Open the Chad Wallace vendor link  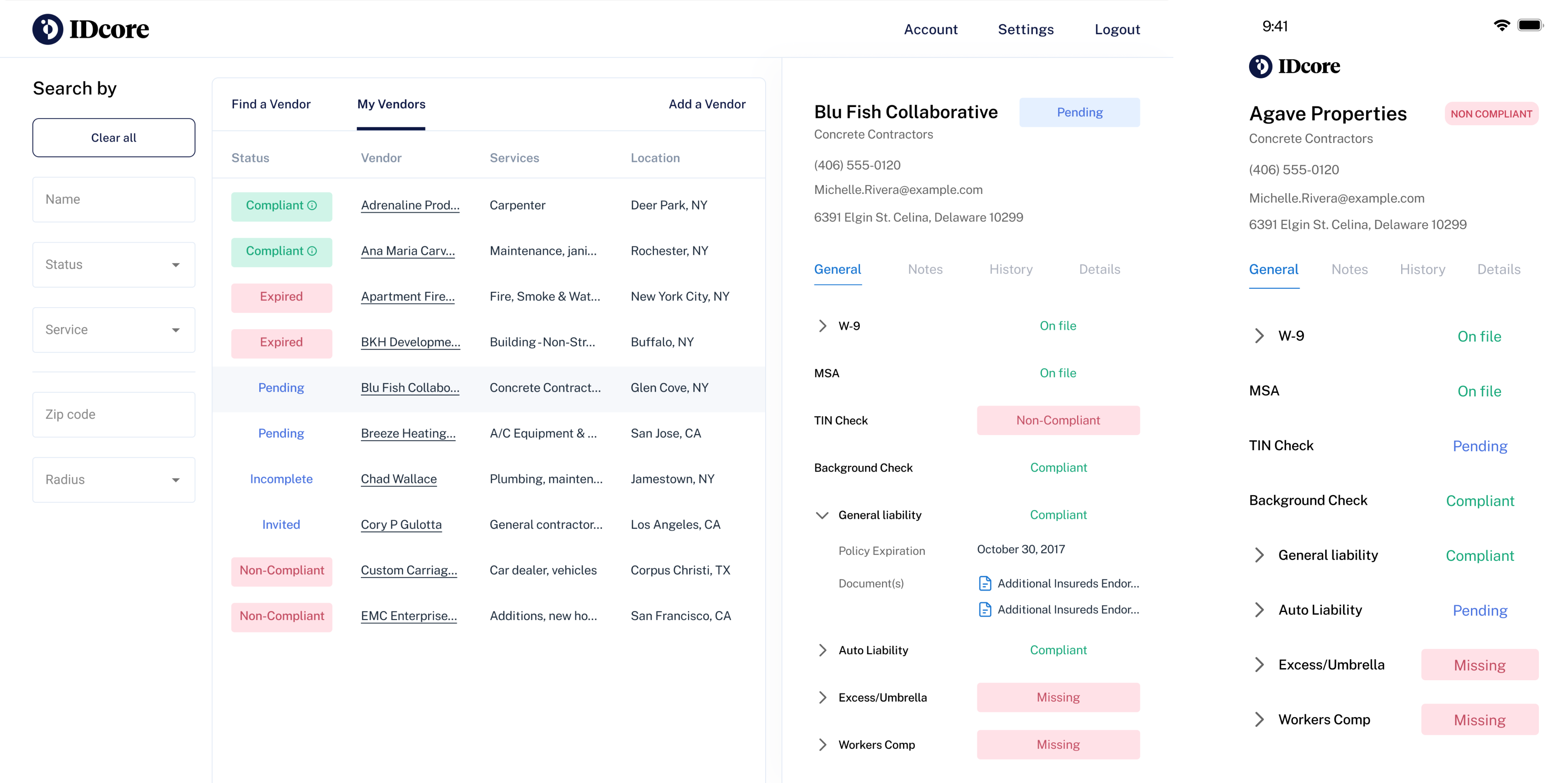point(399,479)
